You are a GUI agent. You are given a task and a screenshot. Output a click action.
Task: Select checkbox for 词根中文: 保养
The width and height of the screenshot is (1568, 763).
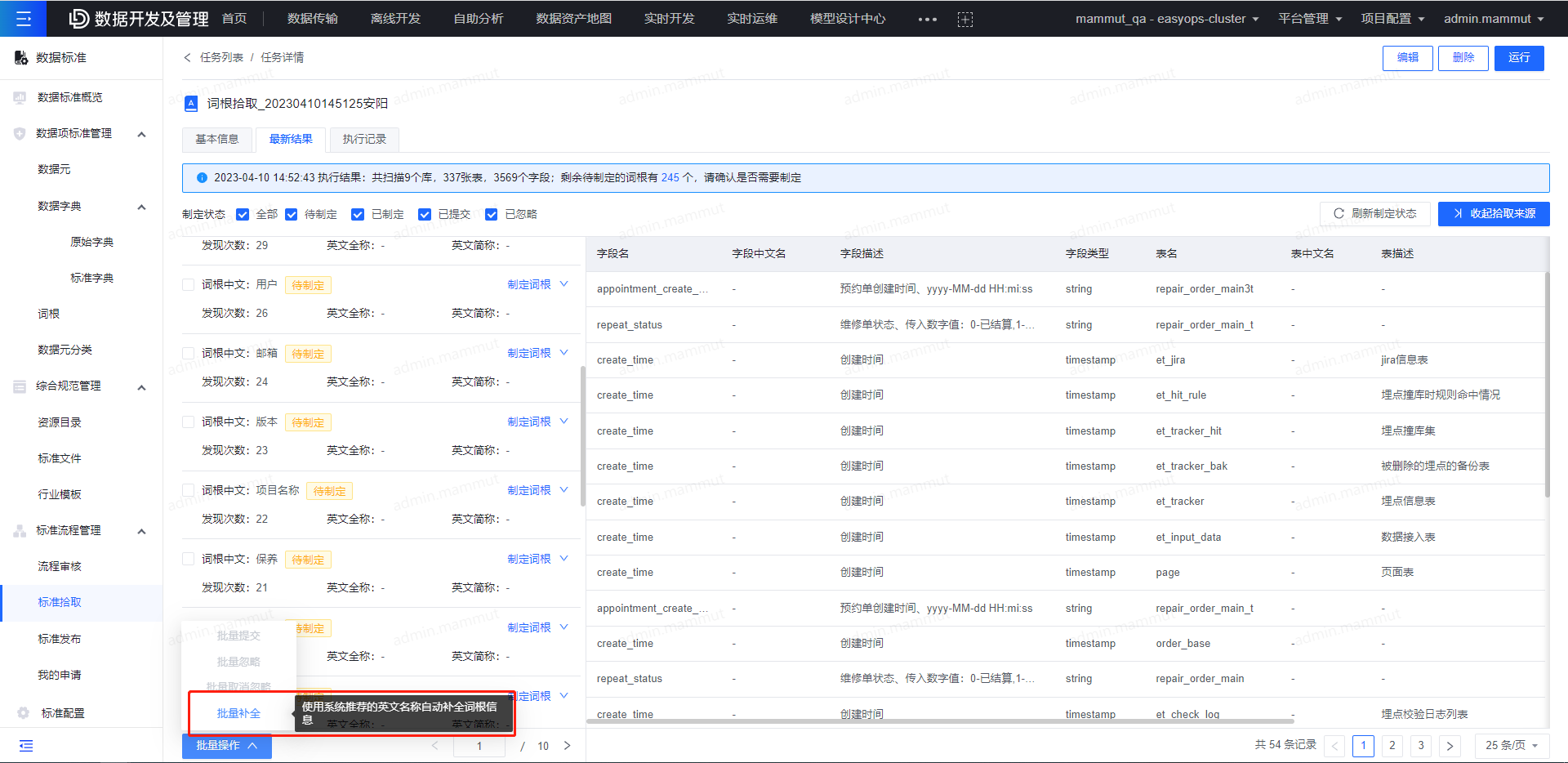188,560
